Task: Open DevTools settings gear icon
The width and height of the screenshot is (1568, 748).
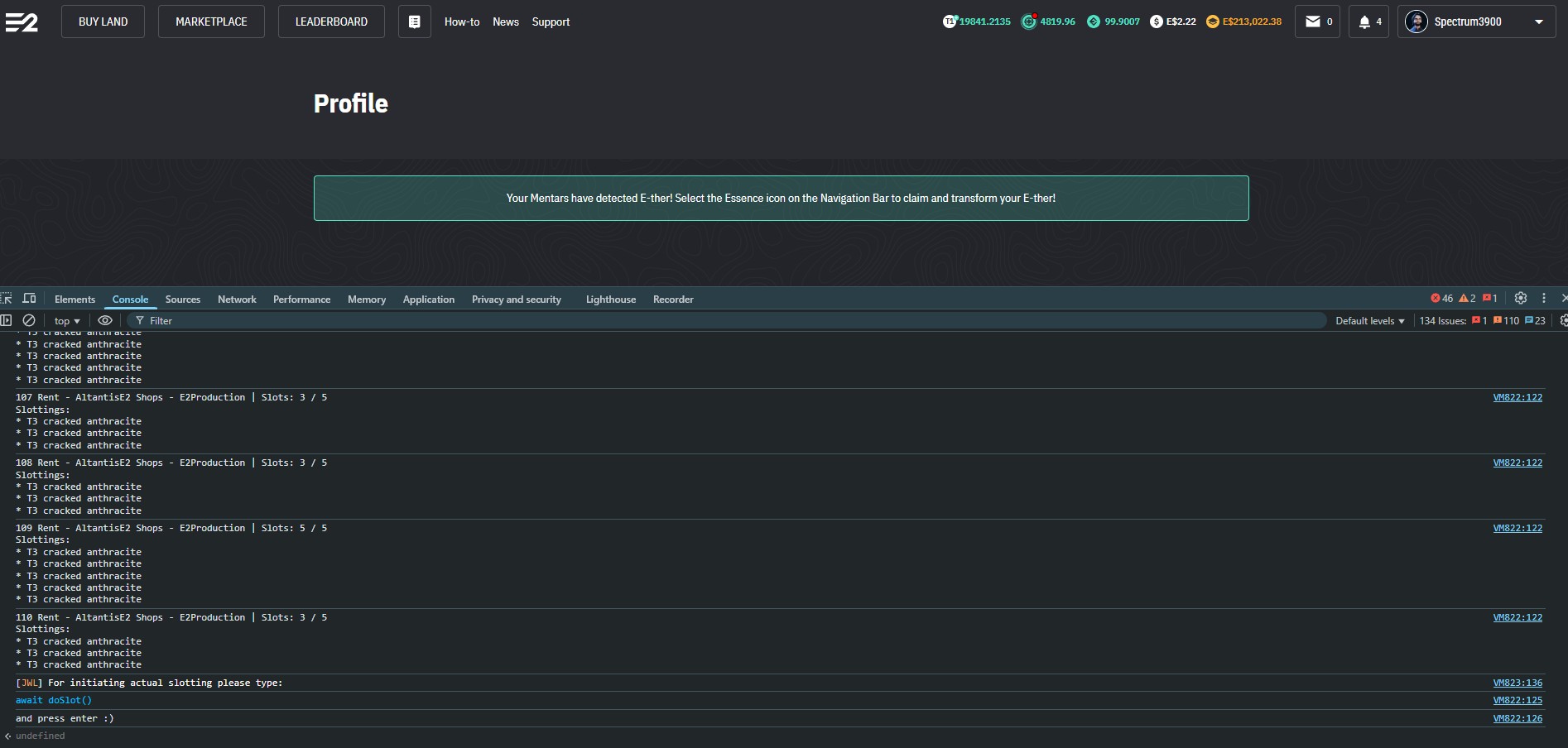Action: (x=1521, y=298)
